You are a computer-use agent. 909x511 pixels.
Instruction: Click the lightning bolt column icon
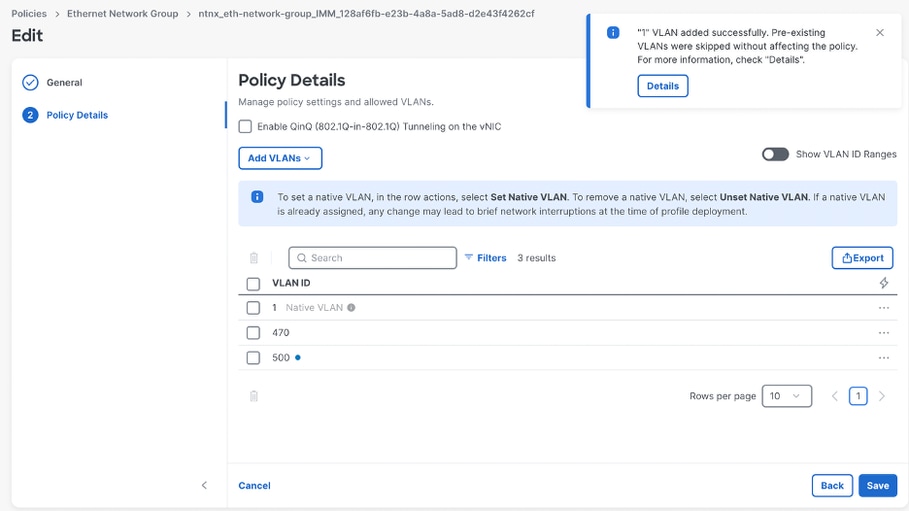pos(883,283)
